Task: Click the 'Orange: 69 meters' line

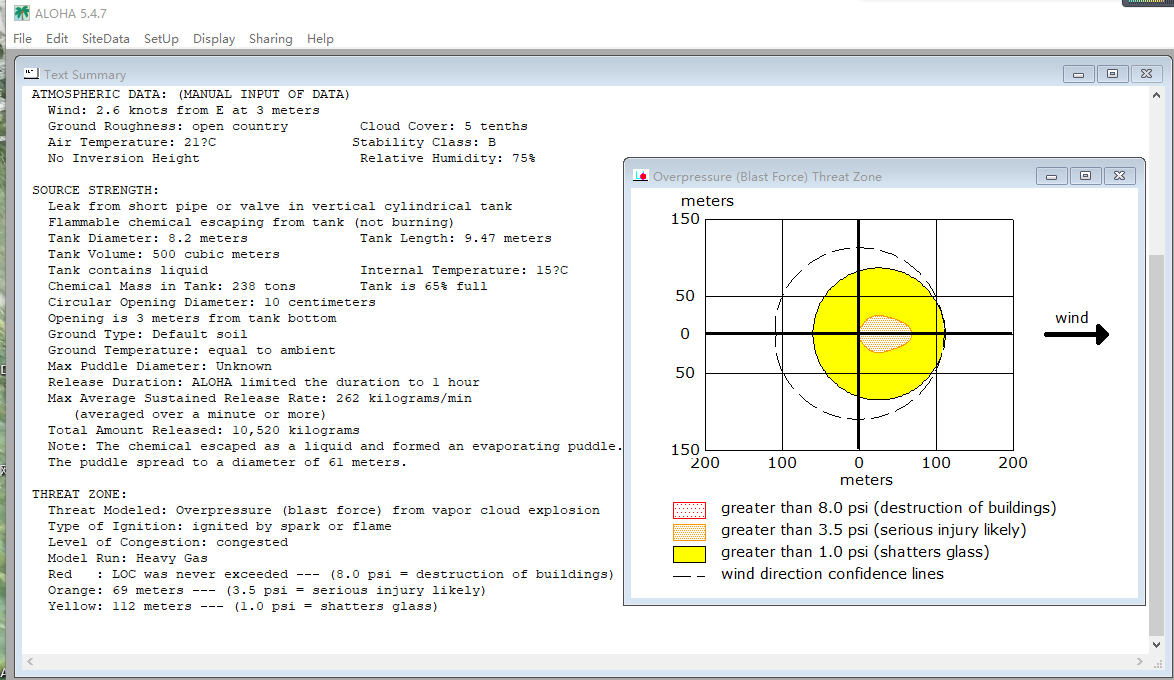Action: coord(267,590)
